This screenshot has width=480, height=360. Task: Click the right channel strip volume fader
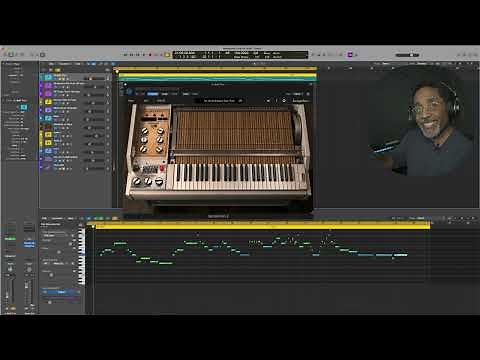tap(27, 285)
